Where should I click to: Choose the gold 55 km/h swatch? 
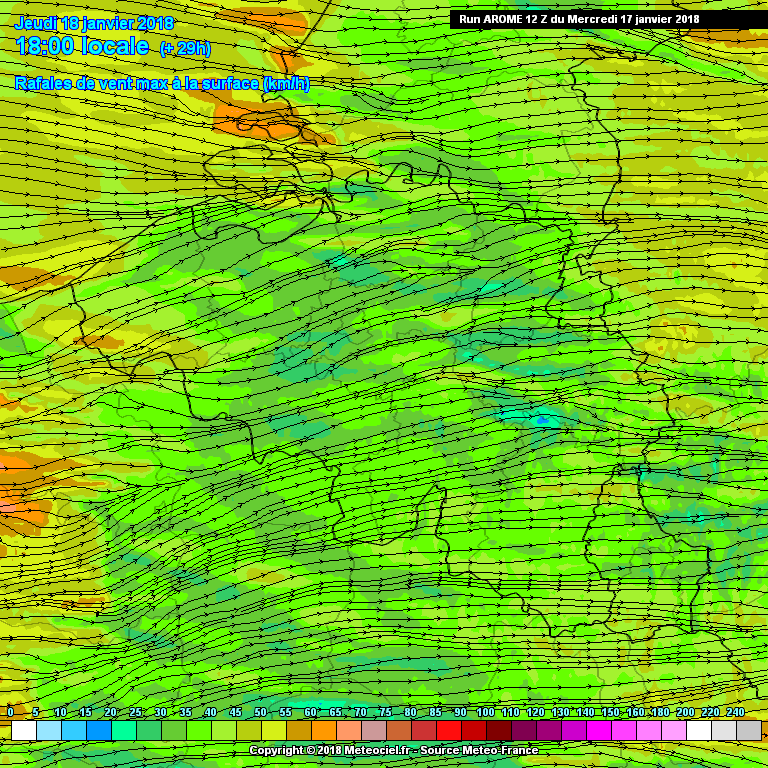tap(299, 730)
